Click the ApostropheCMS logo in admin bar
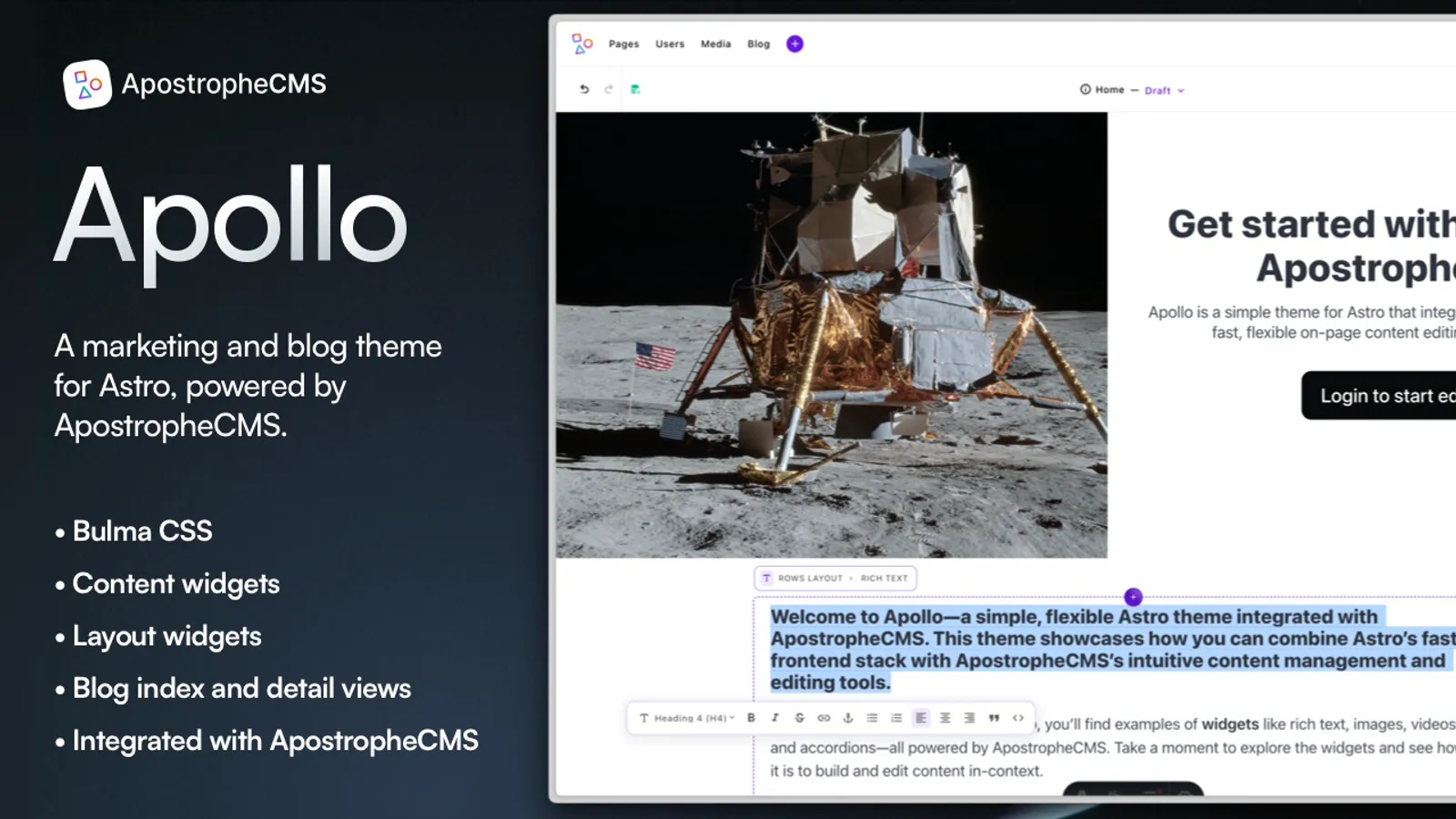The image size is (1456, 819). [582, 44]
